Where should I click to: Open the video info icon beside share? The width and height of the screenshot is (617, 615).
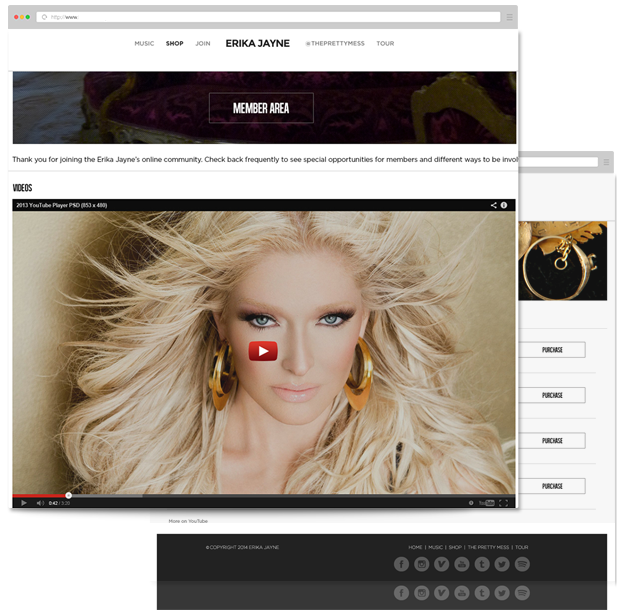pos(504,205)
